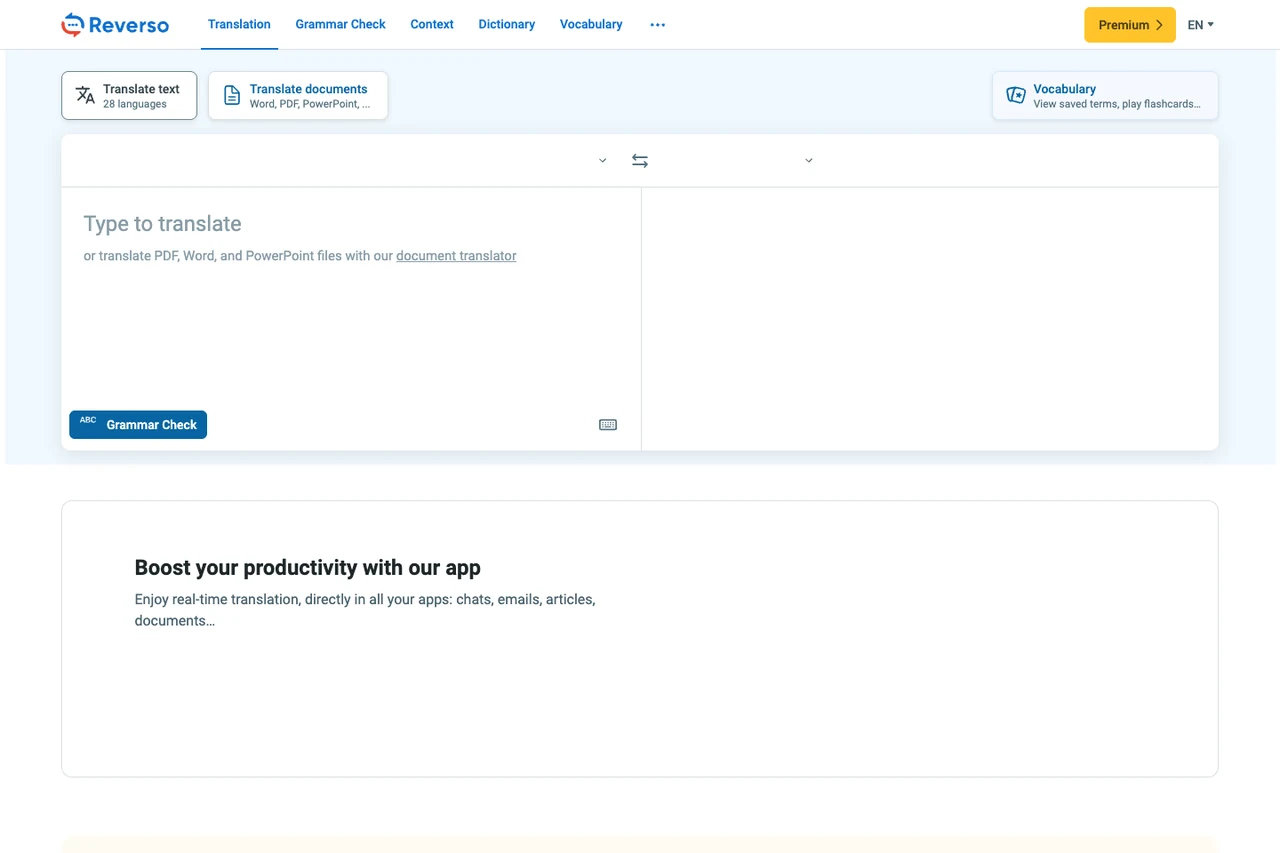1280x853 pixels.
Task: Expand the source language dropdown
Action: tap(602, 160)
